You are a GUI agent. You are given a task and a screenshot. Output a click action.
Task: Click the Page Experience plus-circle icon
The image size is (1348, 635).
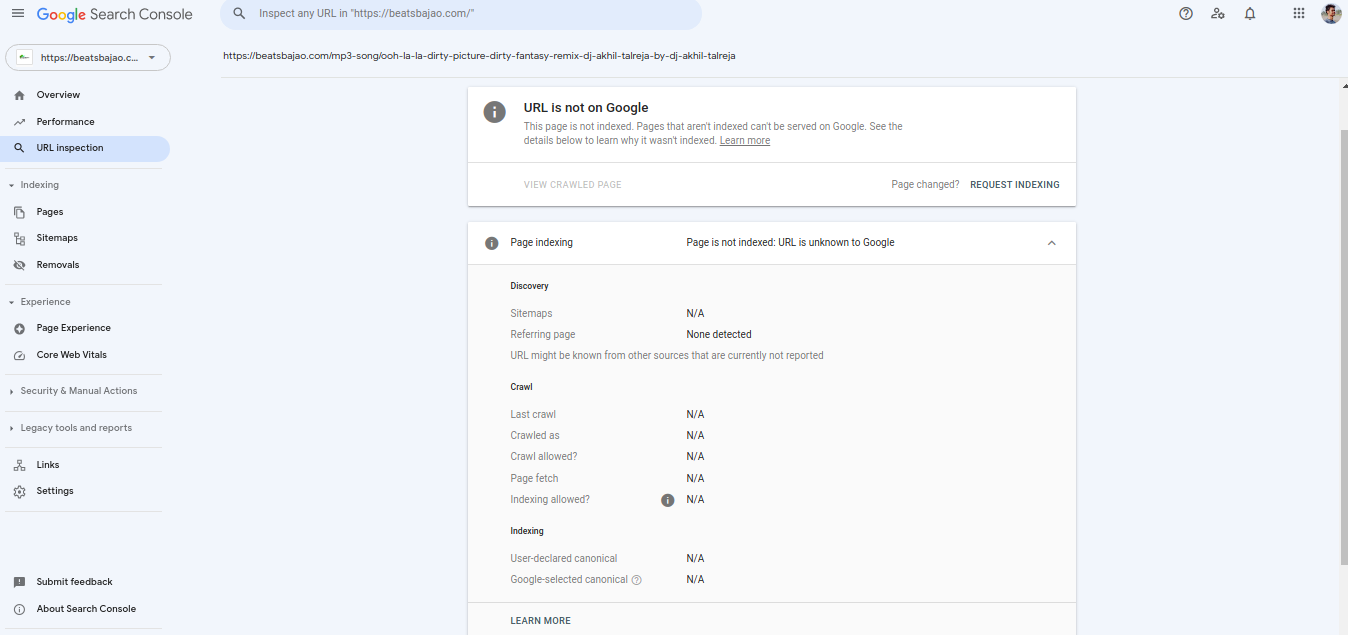pos(19,328)
